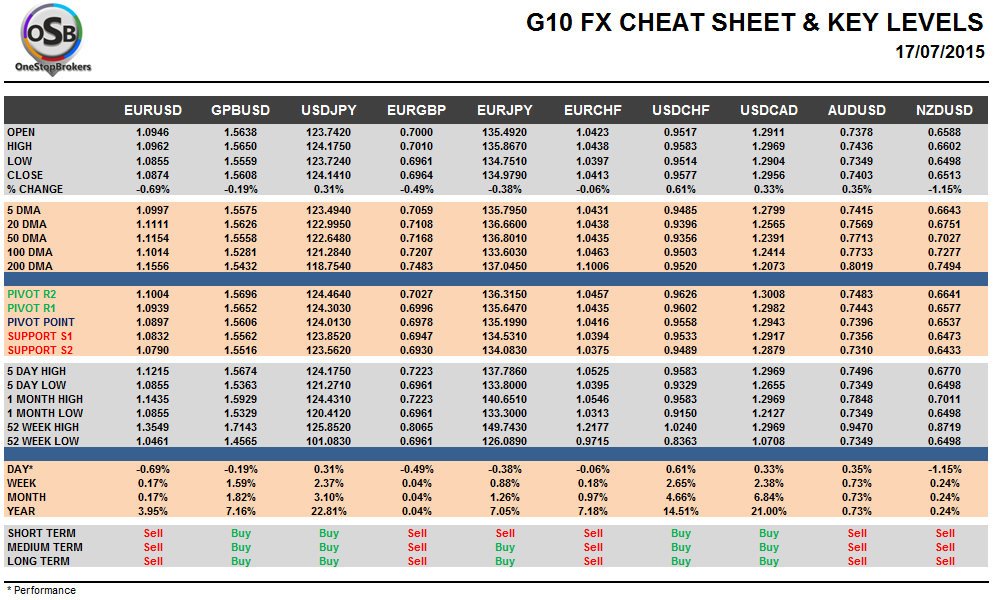Image resolution: width=1004 pixels, height=600 pixels.
Task: Click the G10 FX Cheat Sheet title
Action: (754, 23)
